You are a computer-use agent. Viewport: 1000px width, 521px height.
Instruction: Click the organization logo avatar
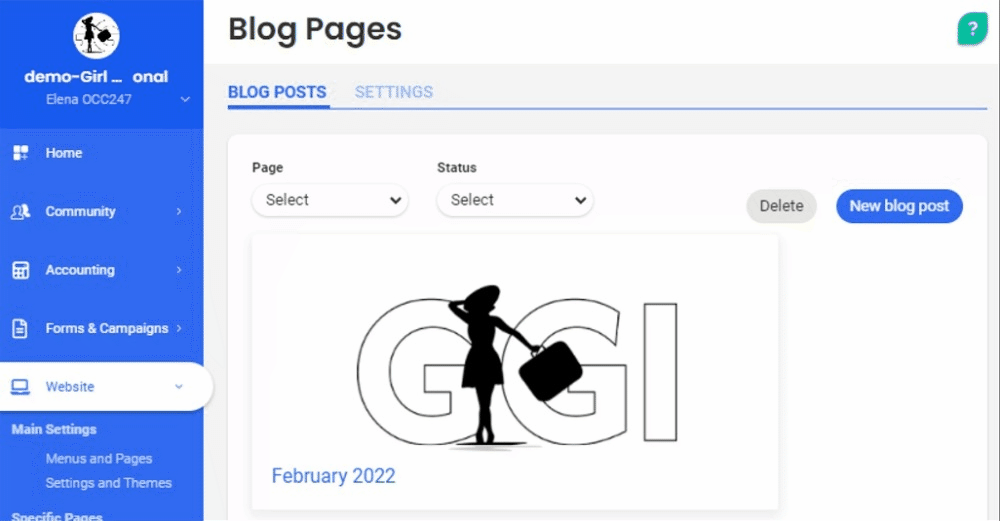click(96, 36)
